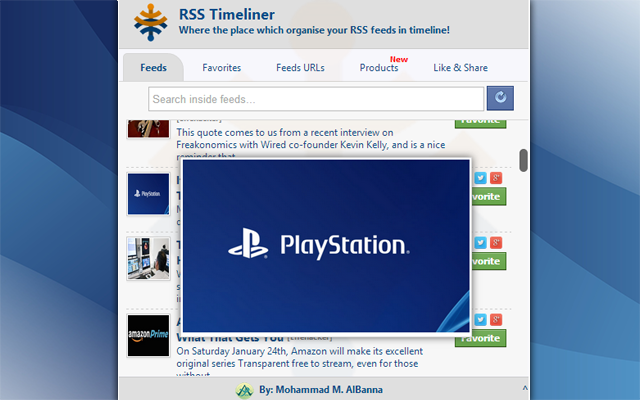Tweet the feed item with office monitors thumbnail
This screenshot has width=640, height=400.
tap(480, 243)
